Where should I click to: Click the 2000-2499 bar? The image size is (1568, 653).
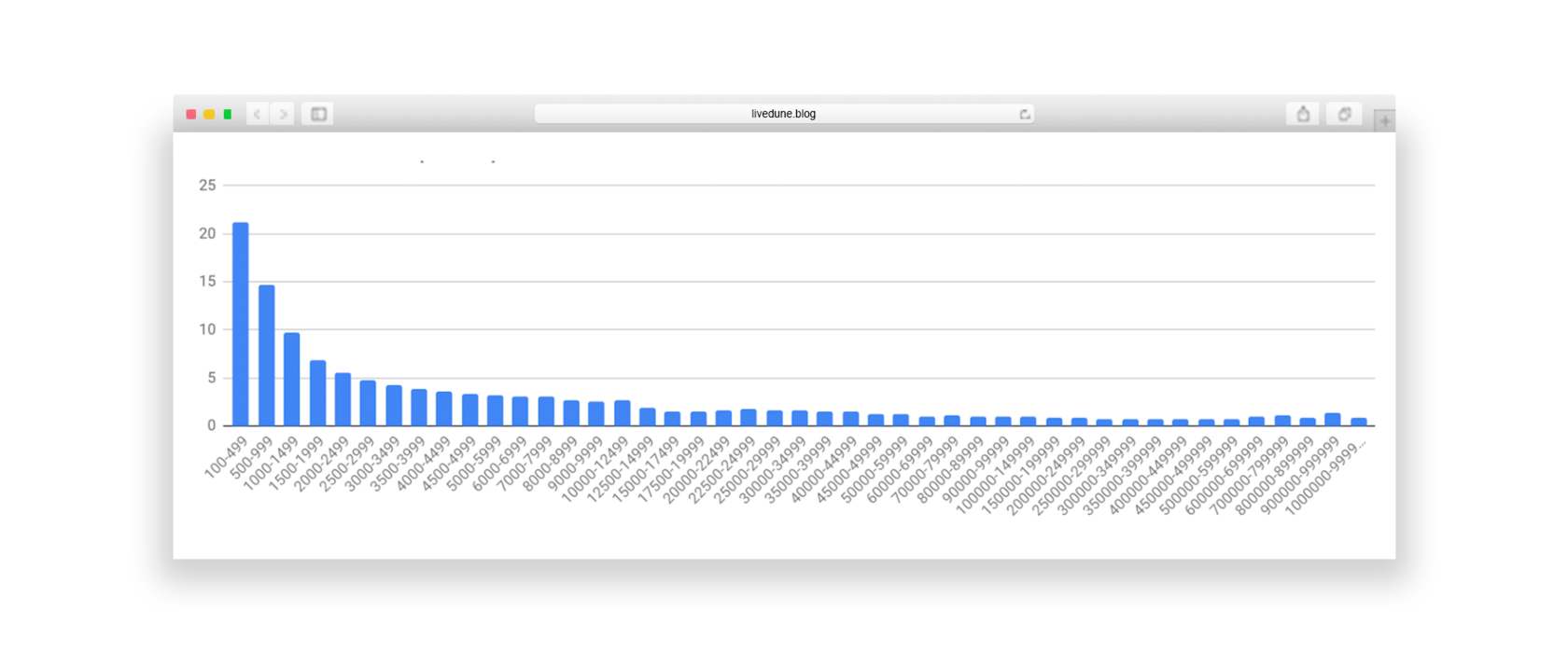tap(343, 399)
